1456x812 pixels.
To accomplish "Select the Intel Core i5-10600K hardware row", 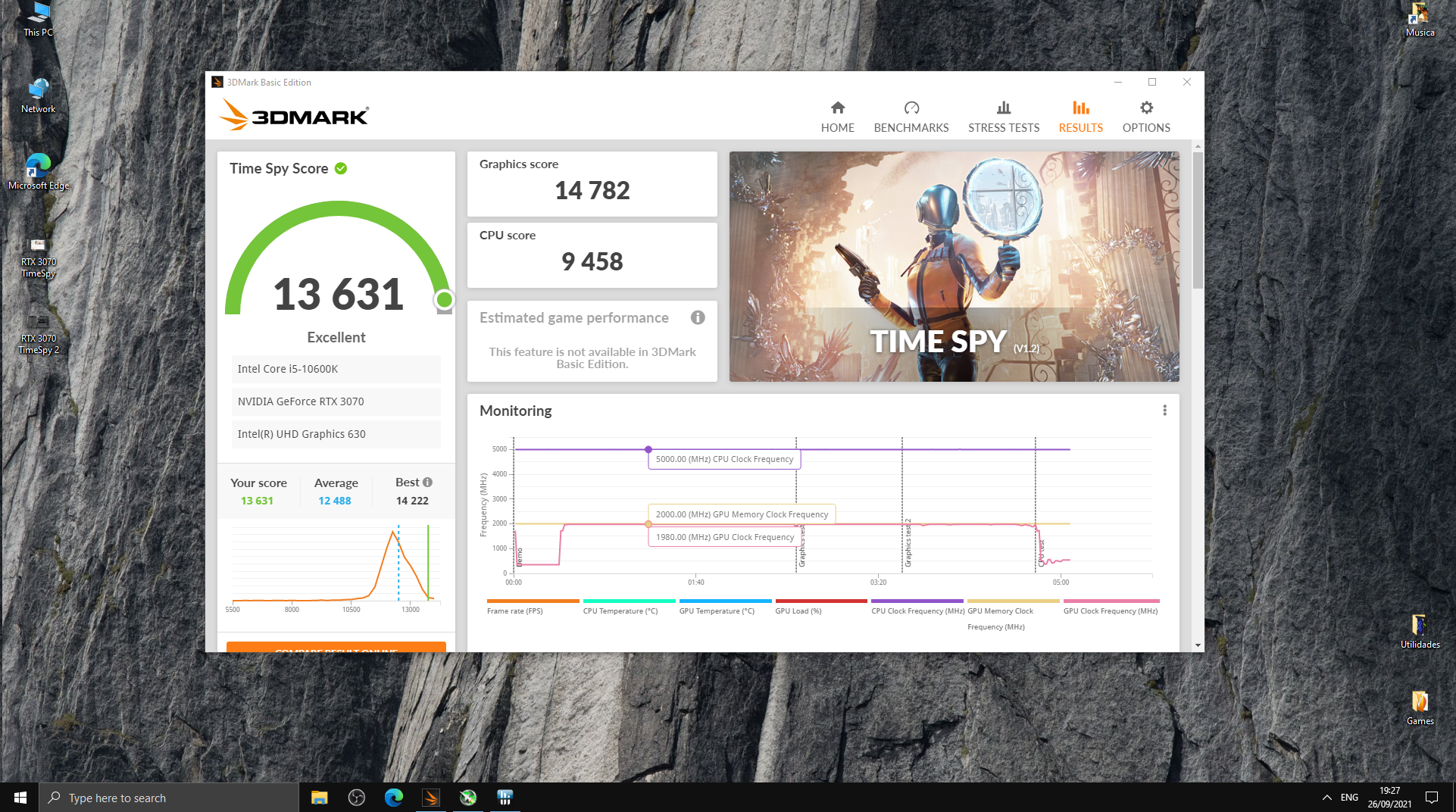I will (336, 369).
